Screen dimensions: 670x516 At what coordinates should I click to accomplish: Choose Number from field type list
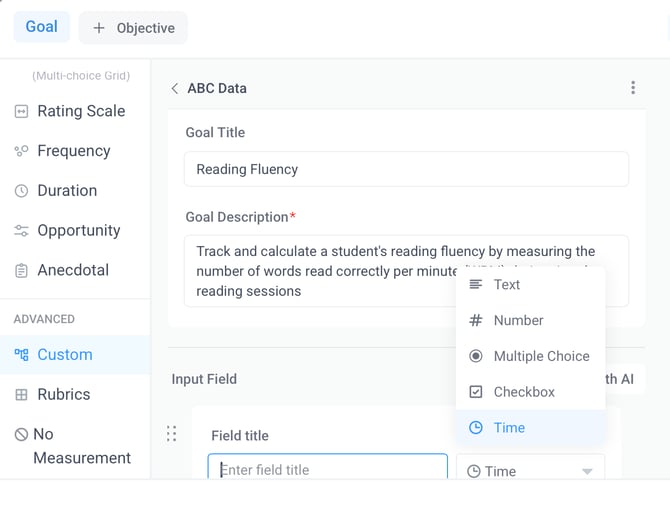tap(518, 321)
